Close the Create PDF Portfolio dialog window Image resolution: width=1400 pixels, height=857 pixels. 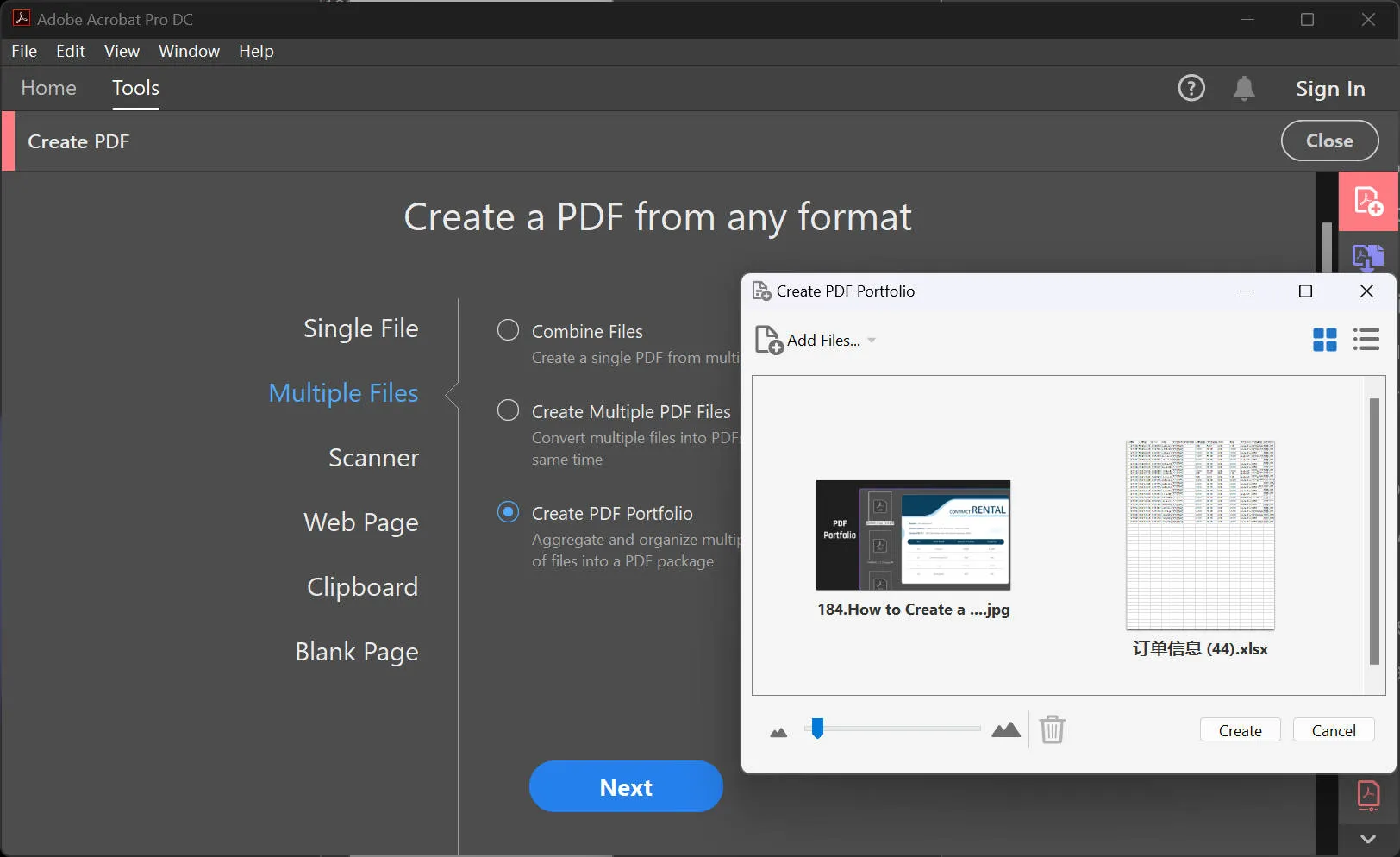(1366, 291)
